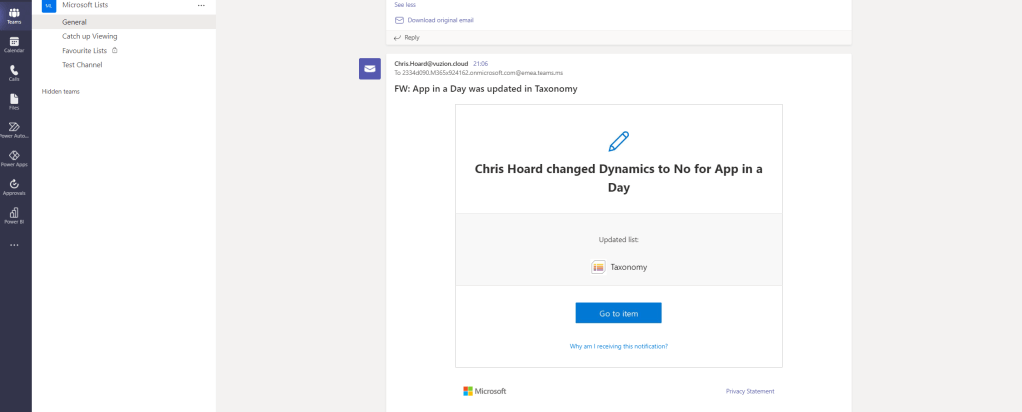Collapse message with See less
Image resolution: width=1022 pixels, height=412 pixels.
click(405, 5)
